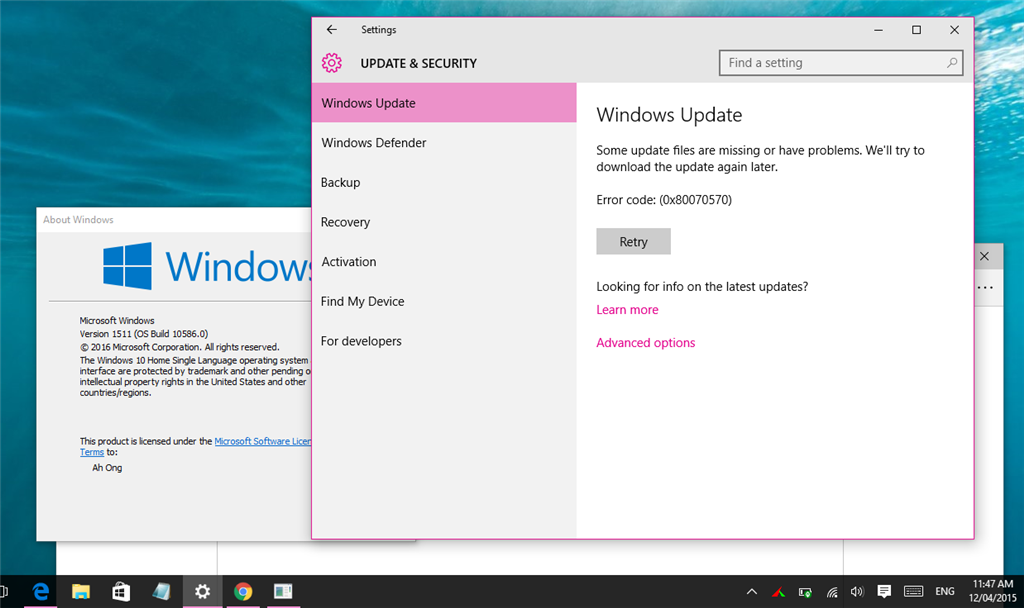Viewport: 1024px width, 608px height.
Task: Click the Settings gear icon in the taskbar
Action: tap(202, 592)
